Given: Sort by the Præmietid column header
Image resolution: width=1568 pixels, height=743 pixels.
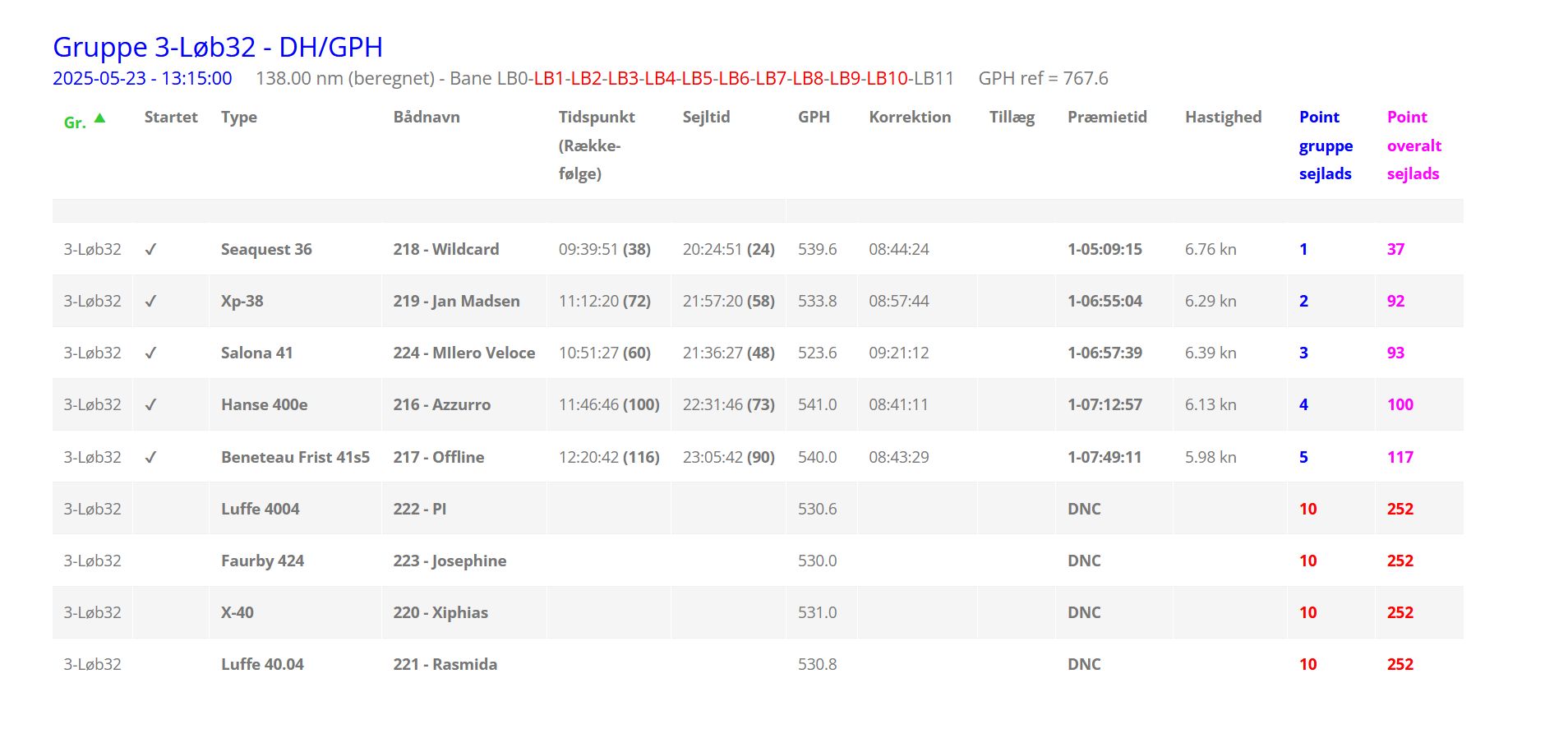Looking at the screenshot, I should click(x=1106, y=117).
